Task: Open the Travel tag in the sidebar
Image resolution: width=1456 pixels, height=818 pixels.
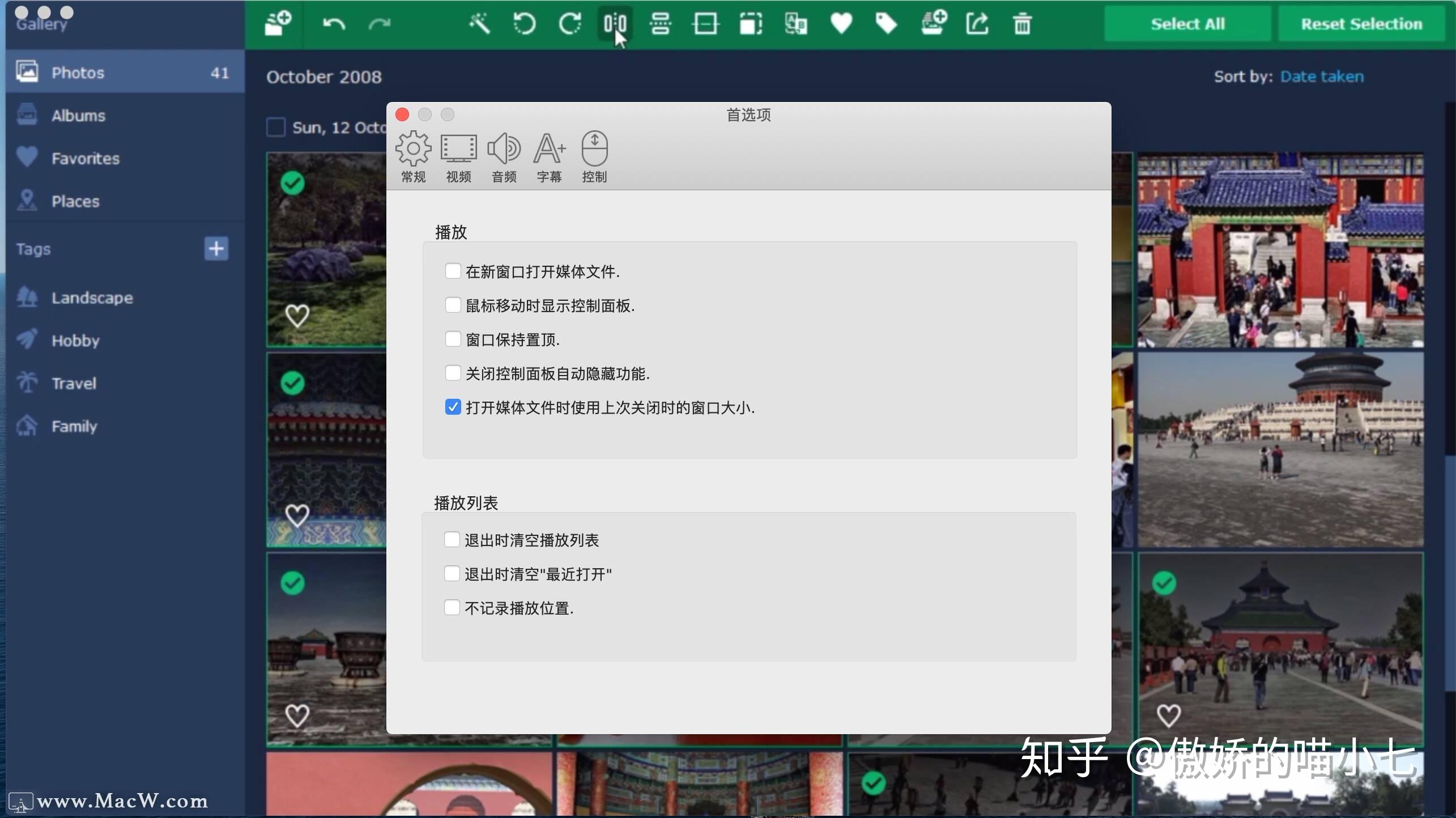Action: click(x=74, y=383)
